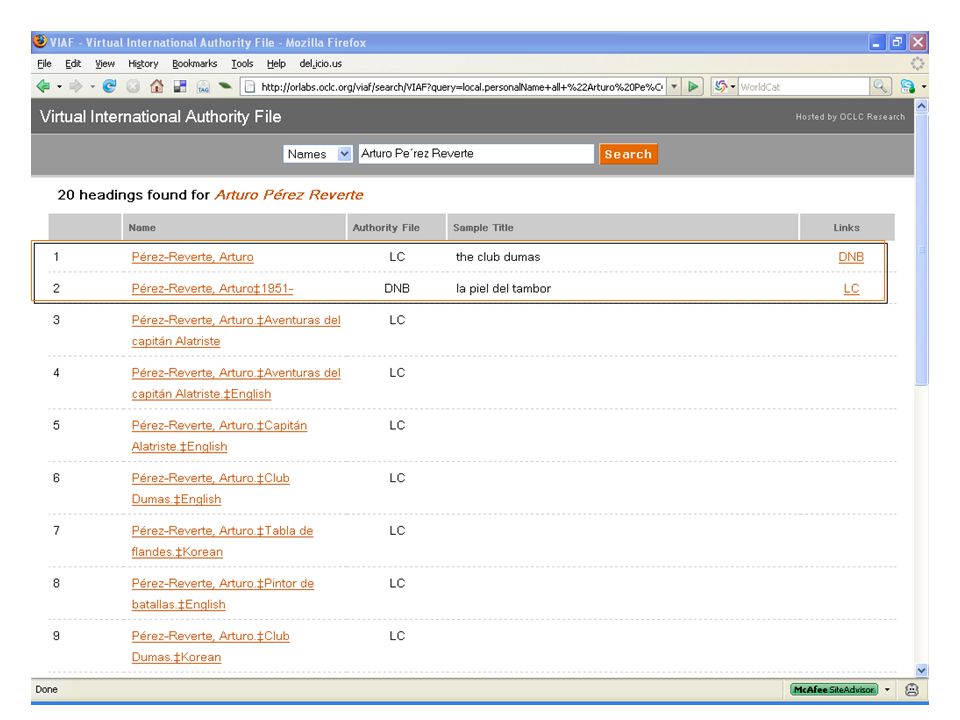Open the Bookmarks menu
The height and width of the screenshot is (720, 960).
pos(195,64)
